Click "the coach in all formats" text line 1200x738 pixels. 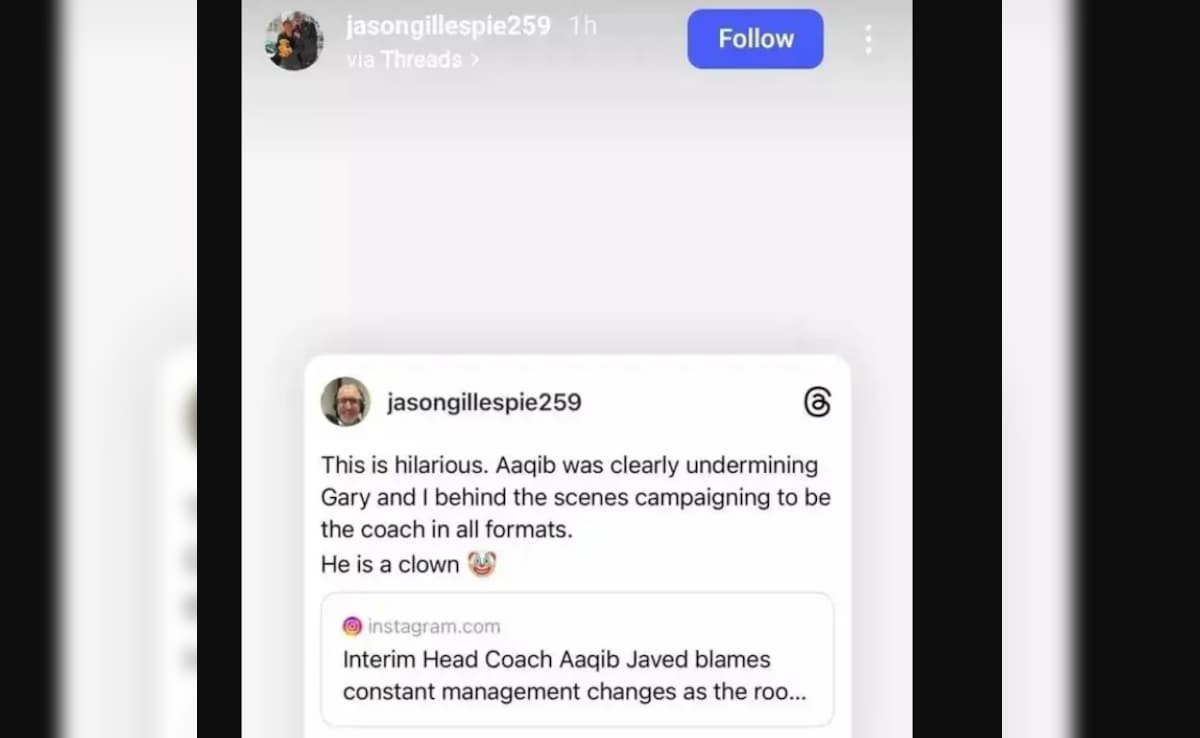click(x=447, y=530)
